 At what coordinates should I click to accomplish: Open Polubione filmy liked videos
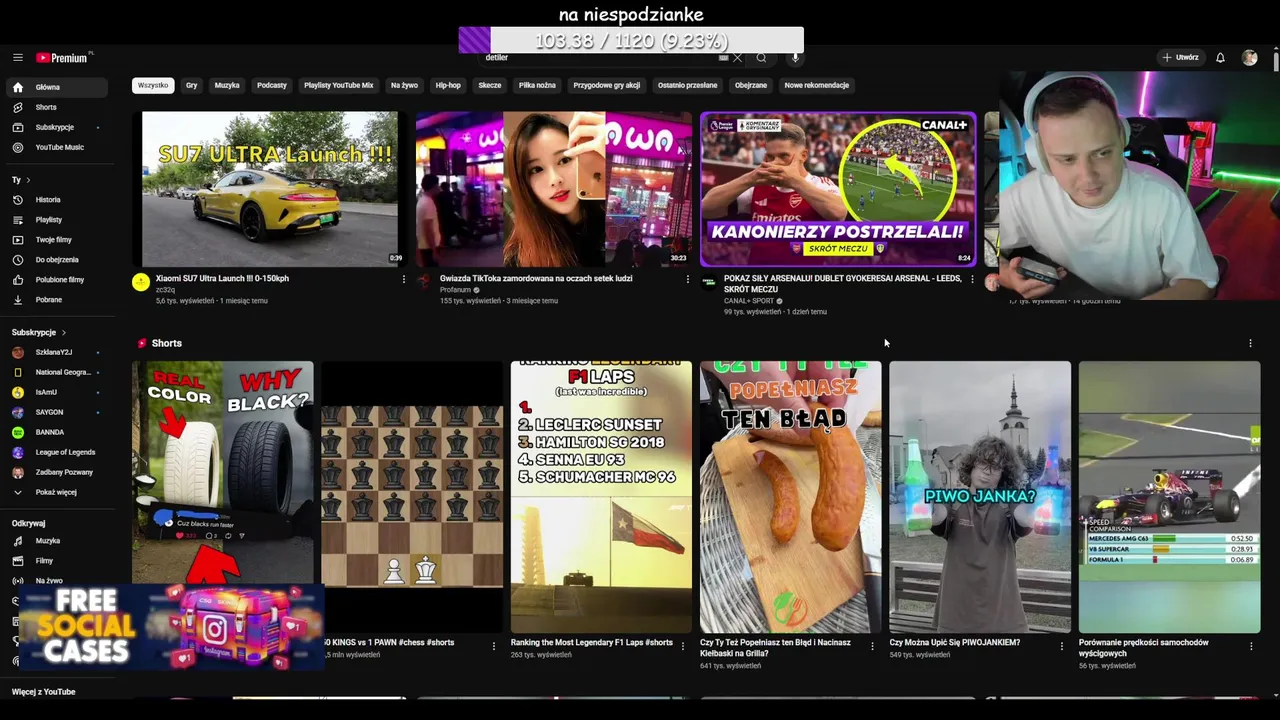click(x=56, y=280)
